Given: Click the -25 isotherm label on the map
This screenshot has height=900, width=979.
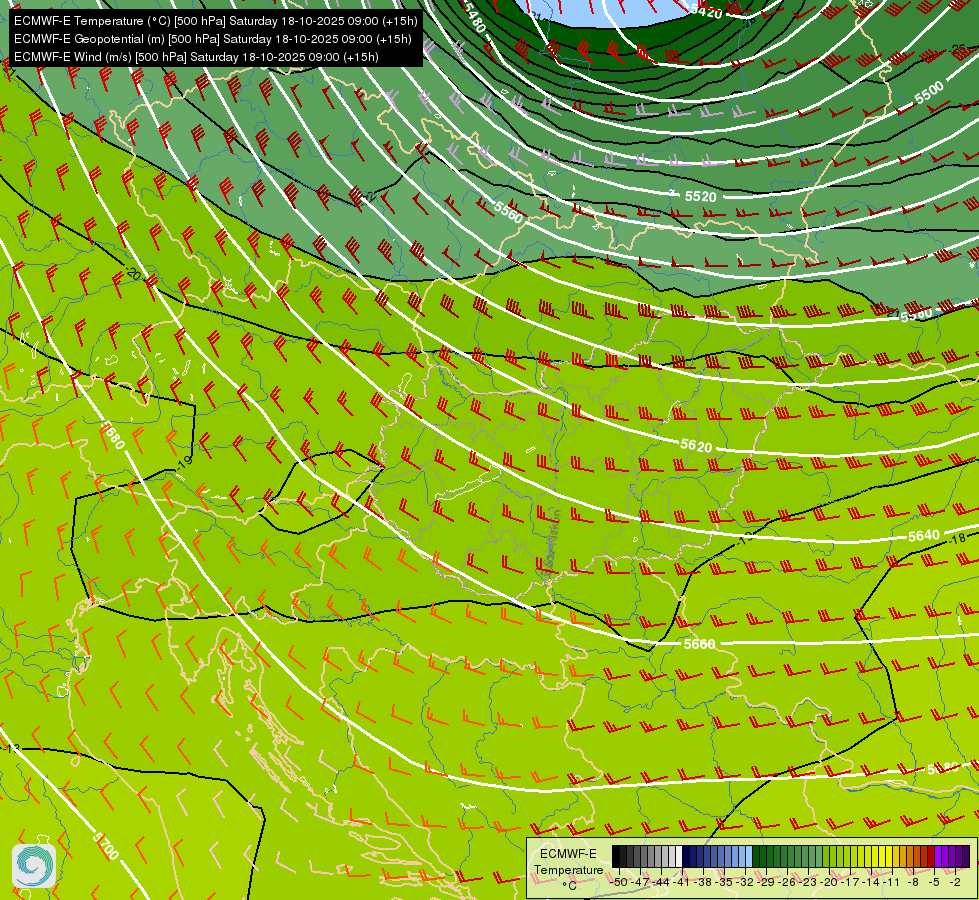Looking at the screenshot, I should point(958,48).
